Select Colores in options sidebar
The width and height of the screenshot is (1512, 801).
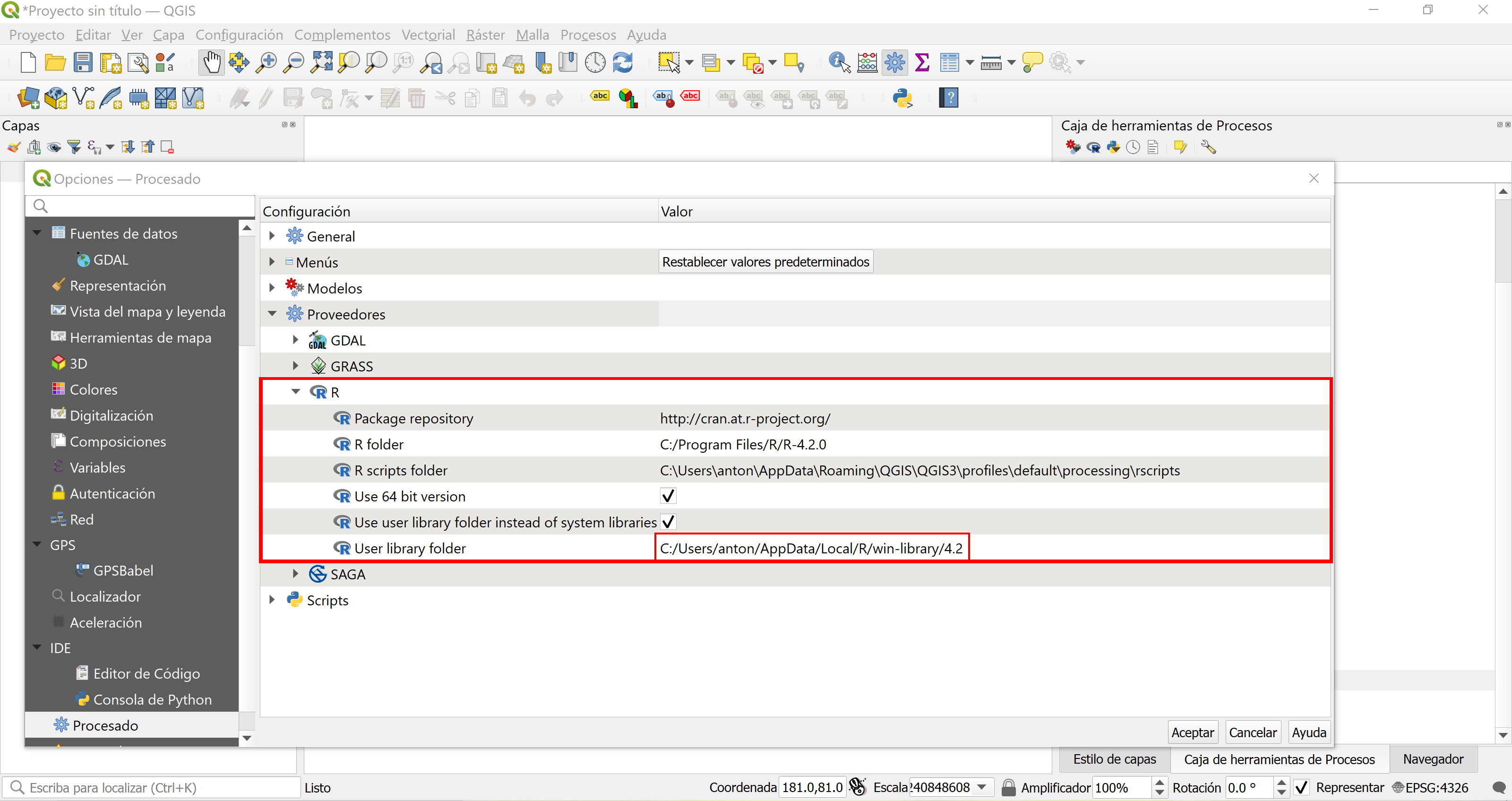click(x=94, y=389)
